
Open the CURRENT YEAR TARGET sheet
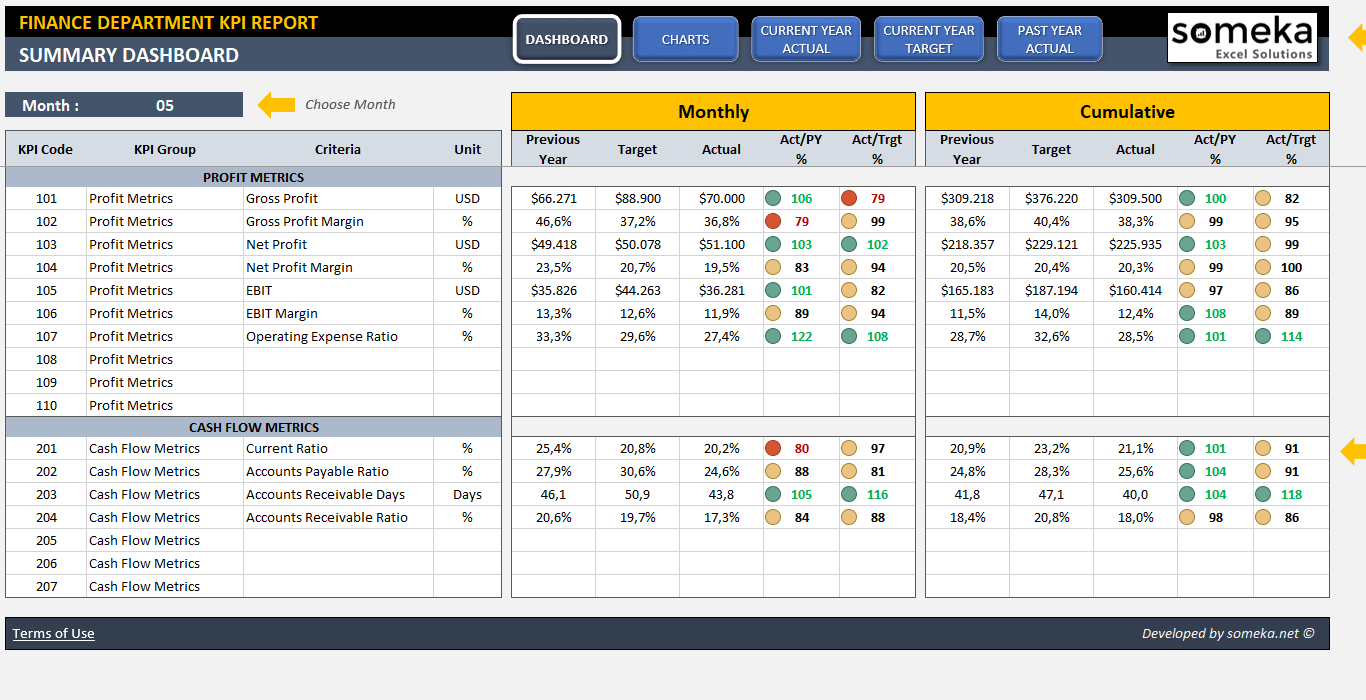(x=929, y=38)
